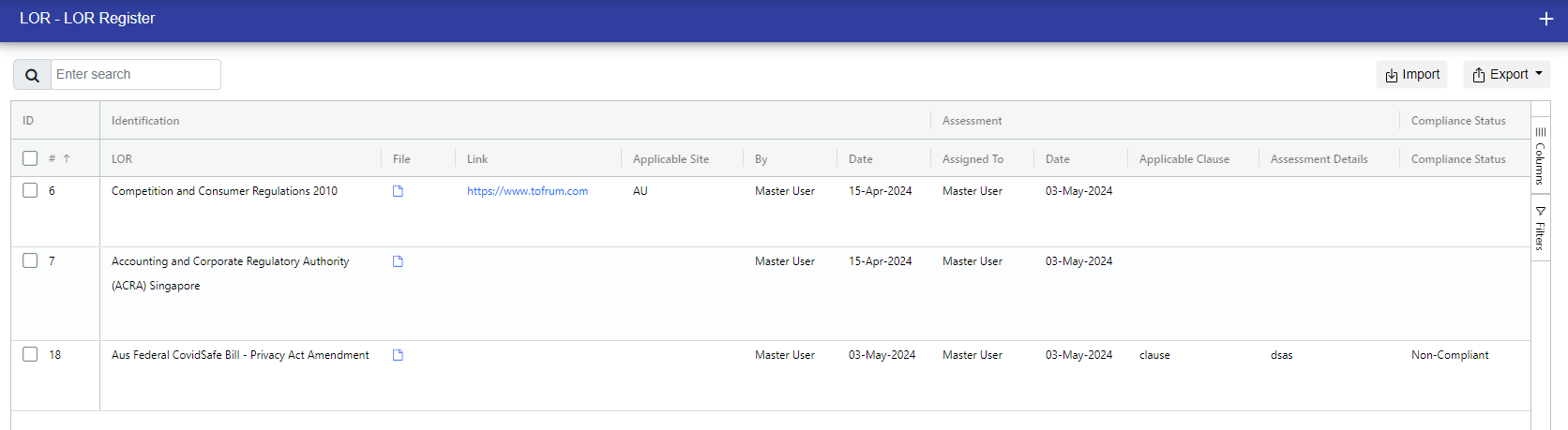Open the tofrum.com link

(527, 191)
